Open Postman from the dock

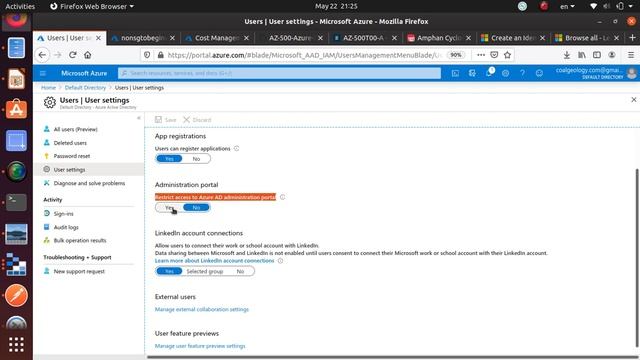(x=16, y=295)
